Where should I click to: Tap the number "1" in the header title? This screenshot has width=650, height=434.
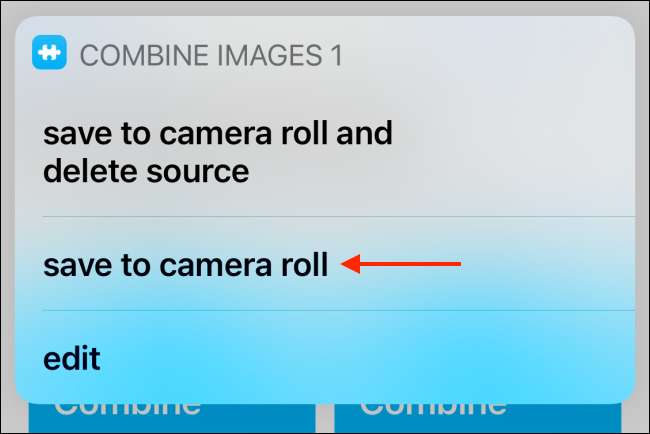334,55
